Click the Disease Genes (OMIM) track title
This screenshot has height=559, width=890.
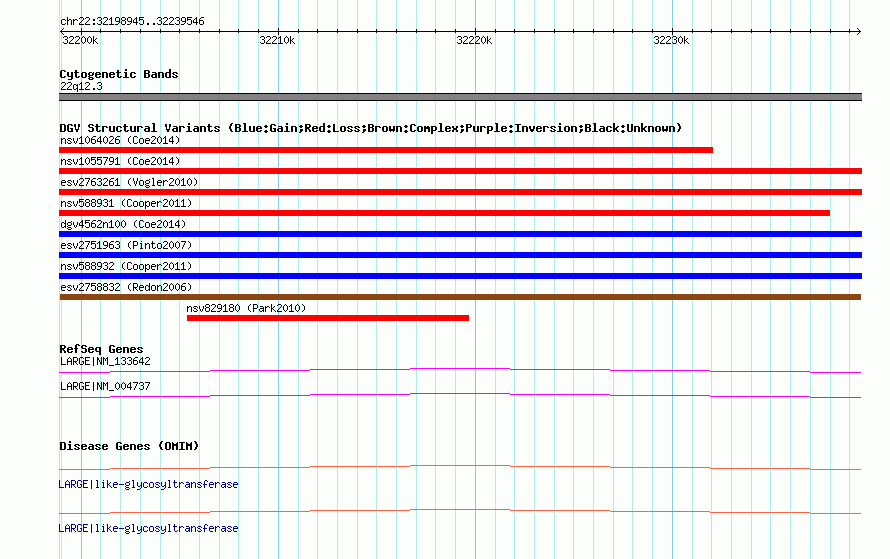(x=129, y=446)
